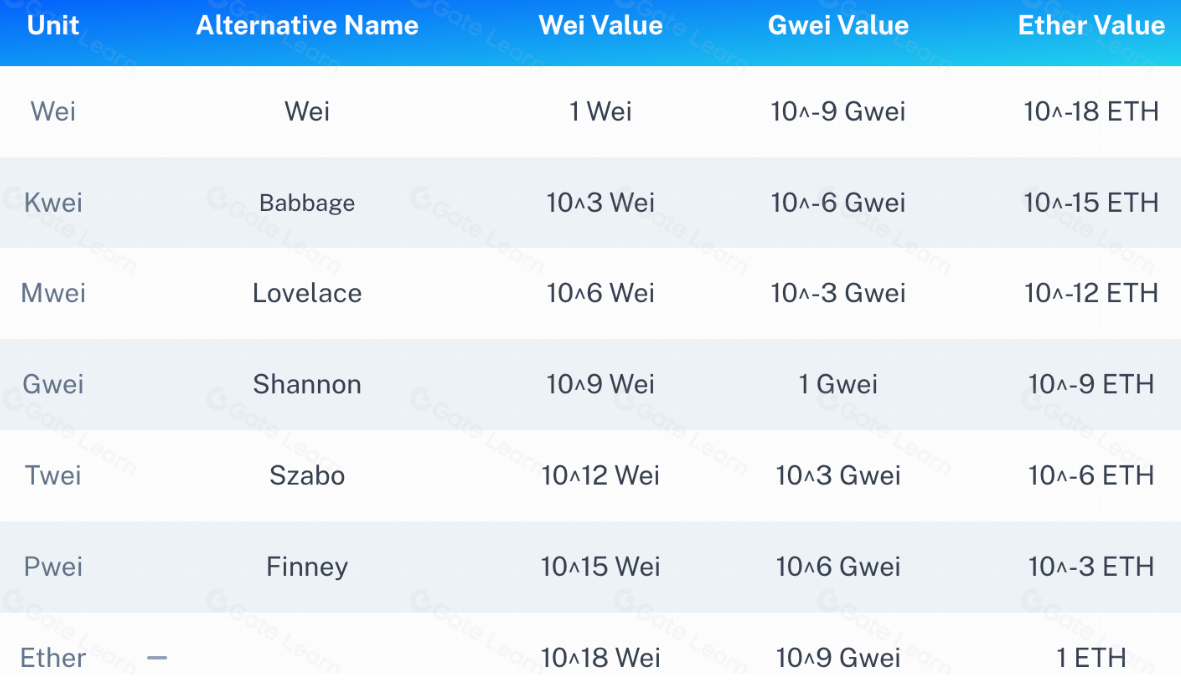Select the Alternative Name column header
The image size is (1181, 687).
click(307, 26)
